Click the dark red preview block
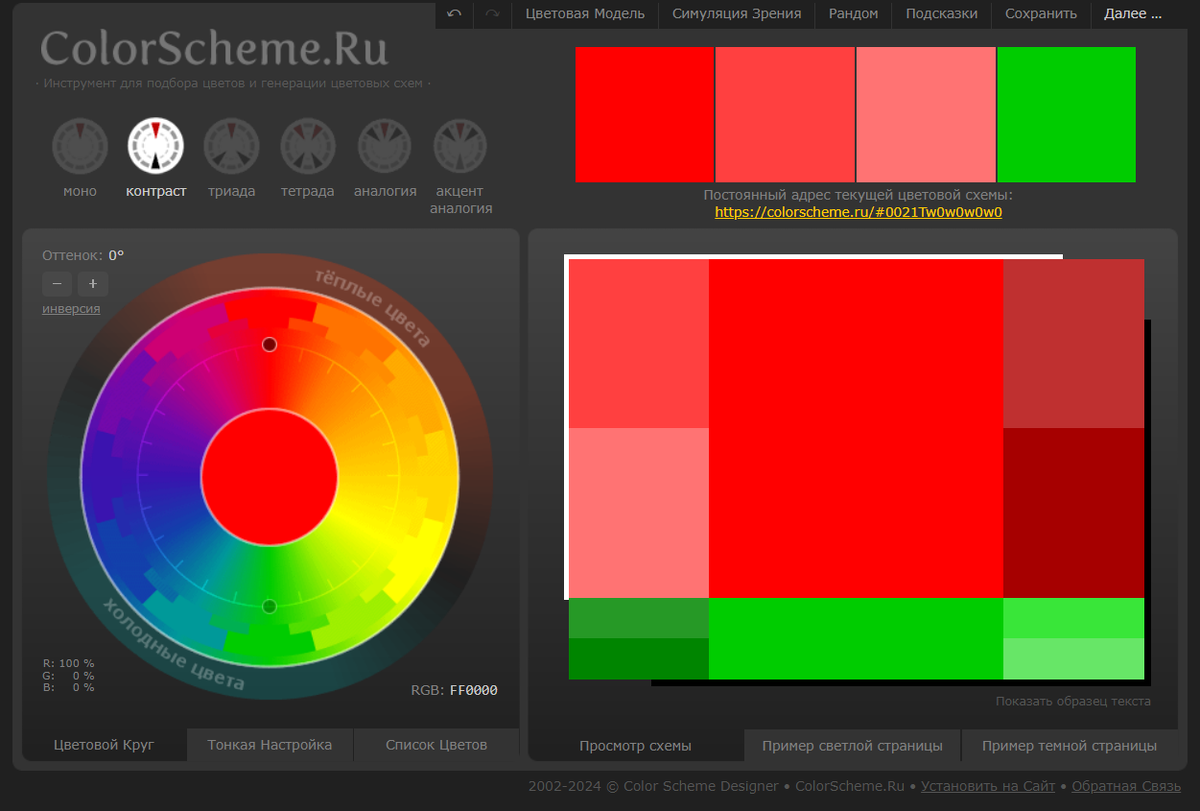Image resolution: width=1200 pixels, height=811 pixels. point(1073,513)
